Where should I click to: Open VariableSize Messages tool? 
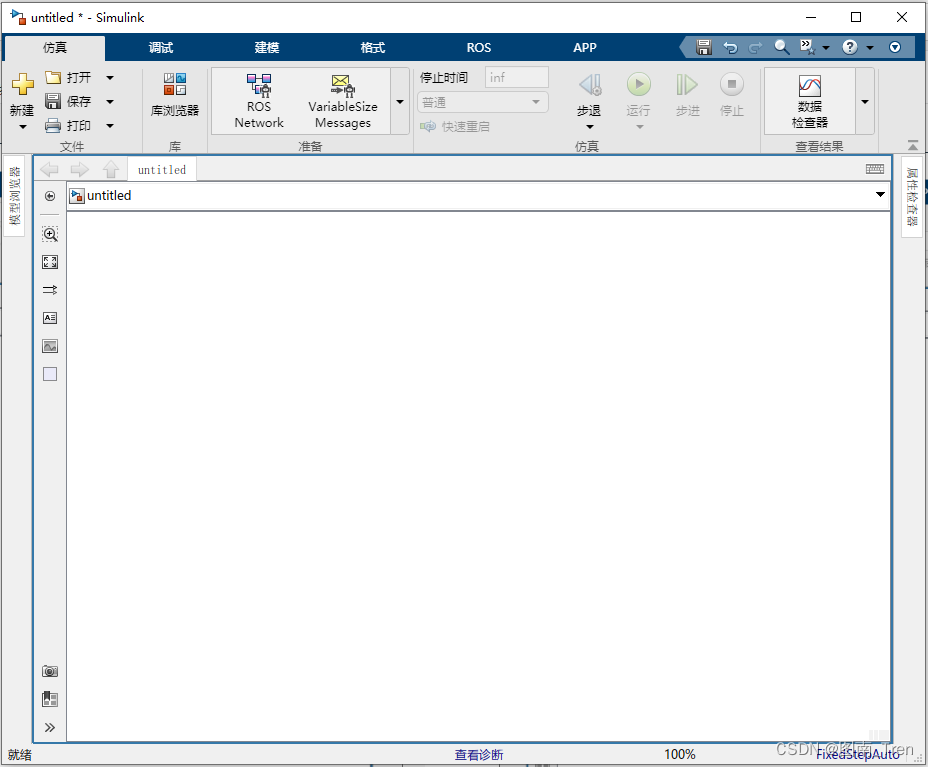(x=343, y=101)
